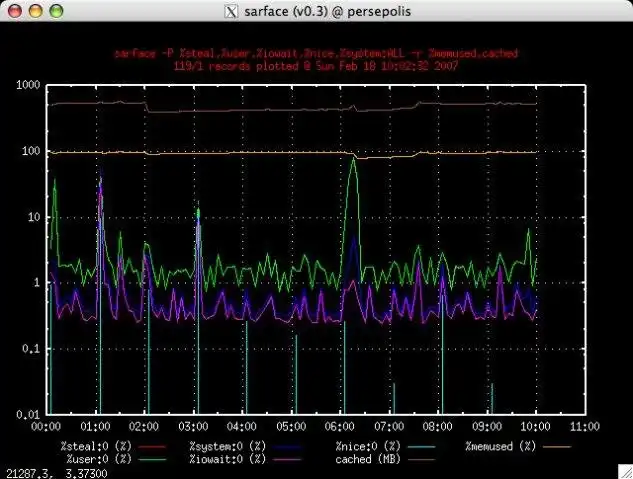Screen dimensions: 633x479
Task: Click the 0.1 label on the y-axis
Action: (31, 349)
